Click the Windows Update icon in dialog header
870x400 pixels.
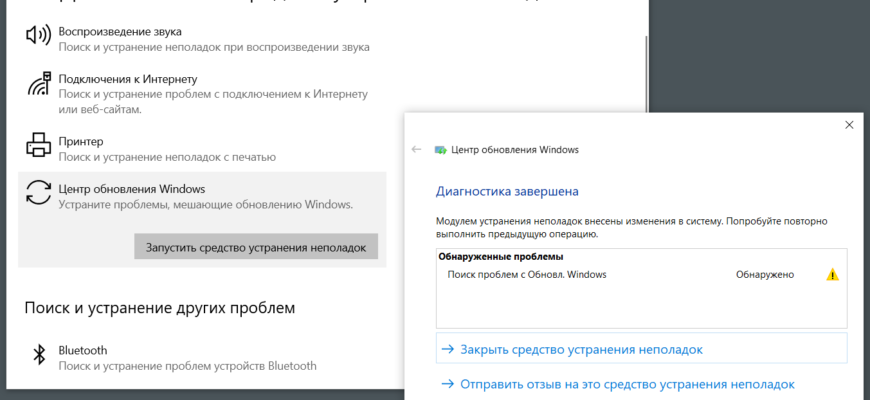pos(441,150)
